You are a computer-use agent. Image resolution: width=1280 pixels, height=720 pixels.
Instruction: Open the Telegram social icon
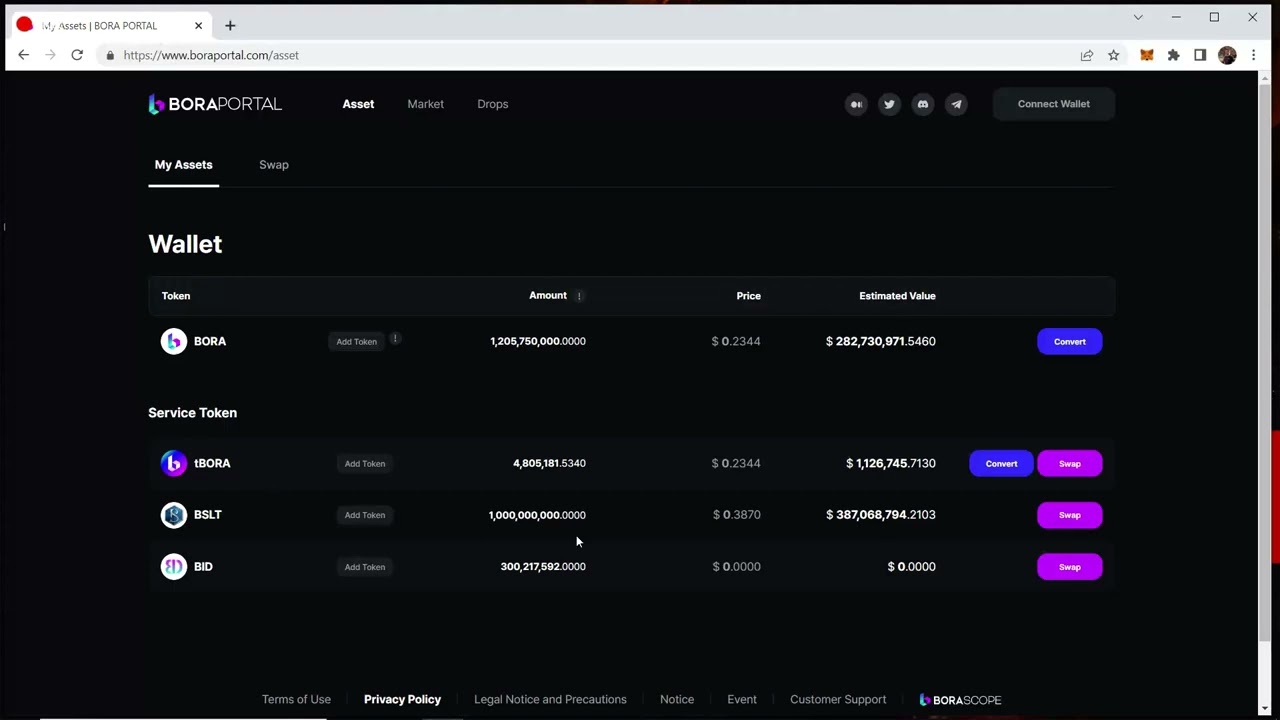[x=956, y=104]
